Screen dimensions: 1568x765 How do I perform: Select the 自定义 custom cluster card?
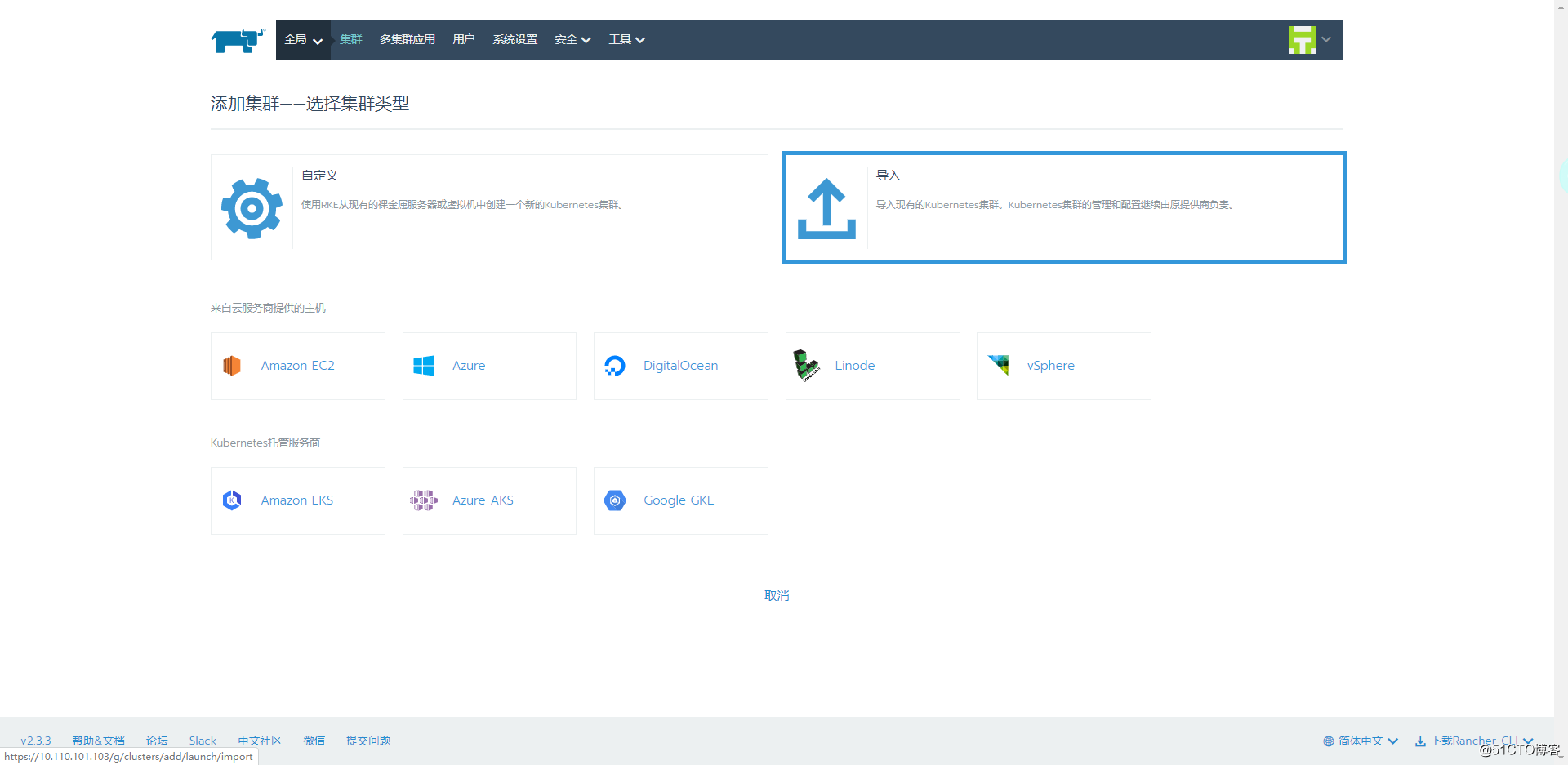(489, 207)
